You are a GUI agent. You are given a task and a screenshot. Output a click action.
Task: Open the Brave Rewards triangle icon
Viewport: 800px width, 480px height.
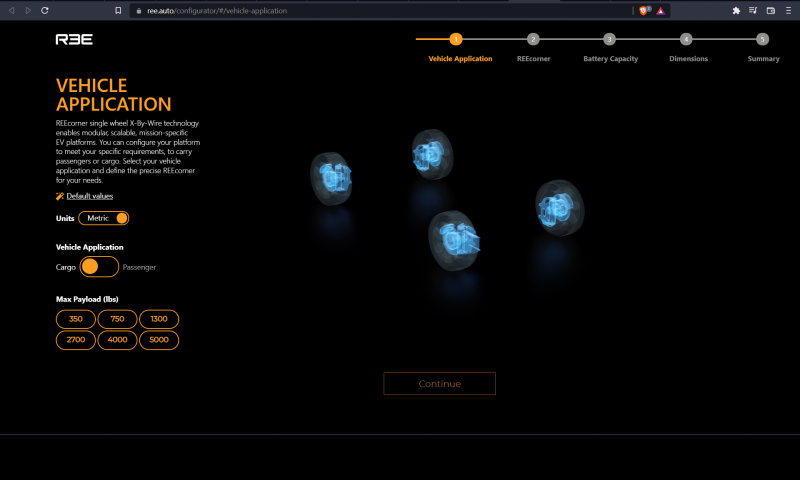pyautogui.click(x=661, y=11)
